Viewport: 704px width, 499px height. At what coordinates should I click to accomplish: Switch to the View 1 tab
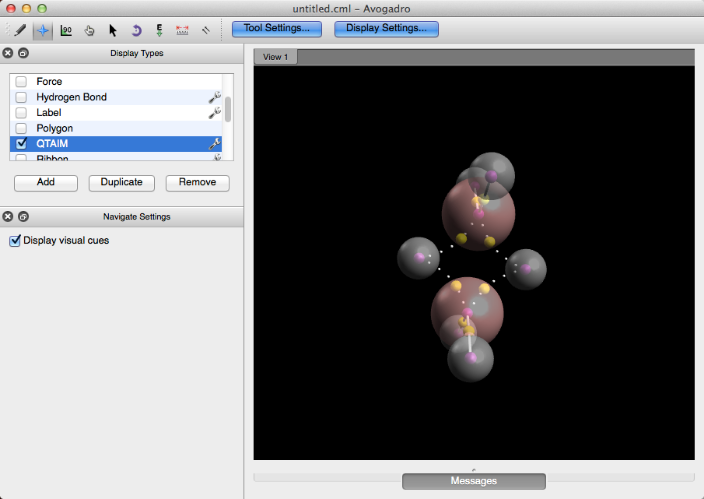(275, 57)
